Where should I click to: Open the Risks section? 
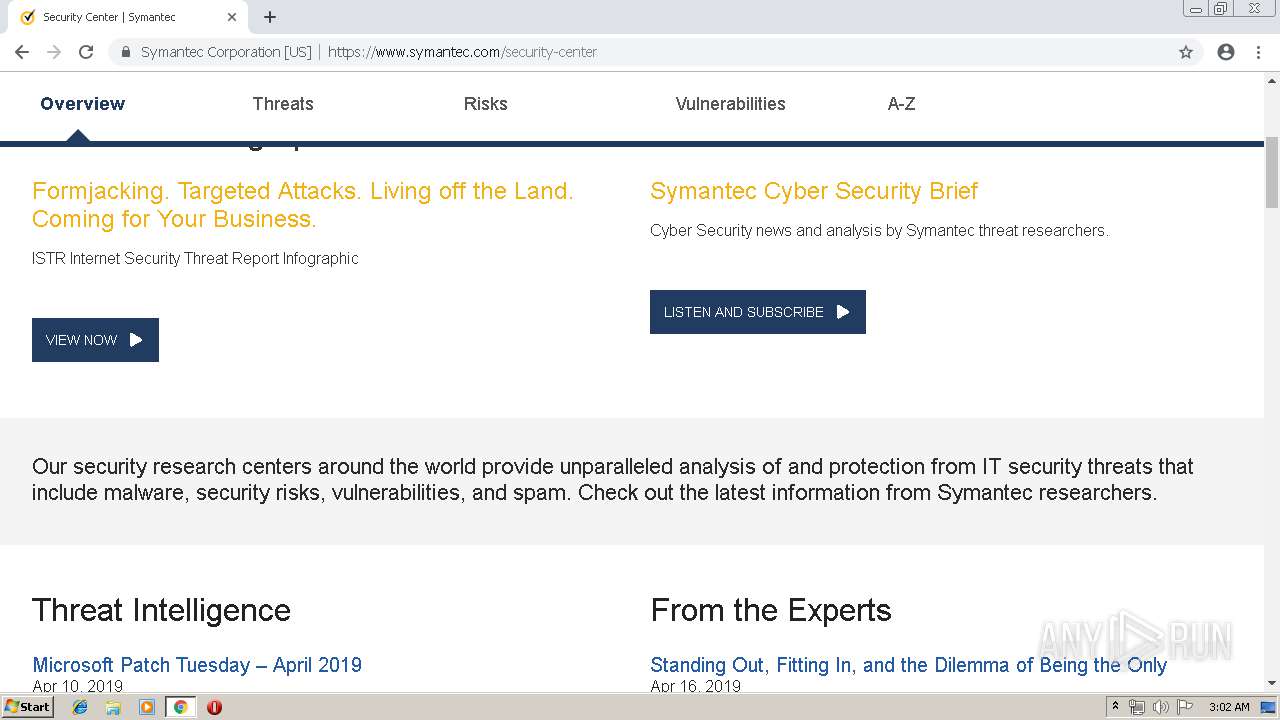pos(486,104)
